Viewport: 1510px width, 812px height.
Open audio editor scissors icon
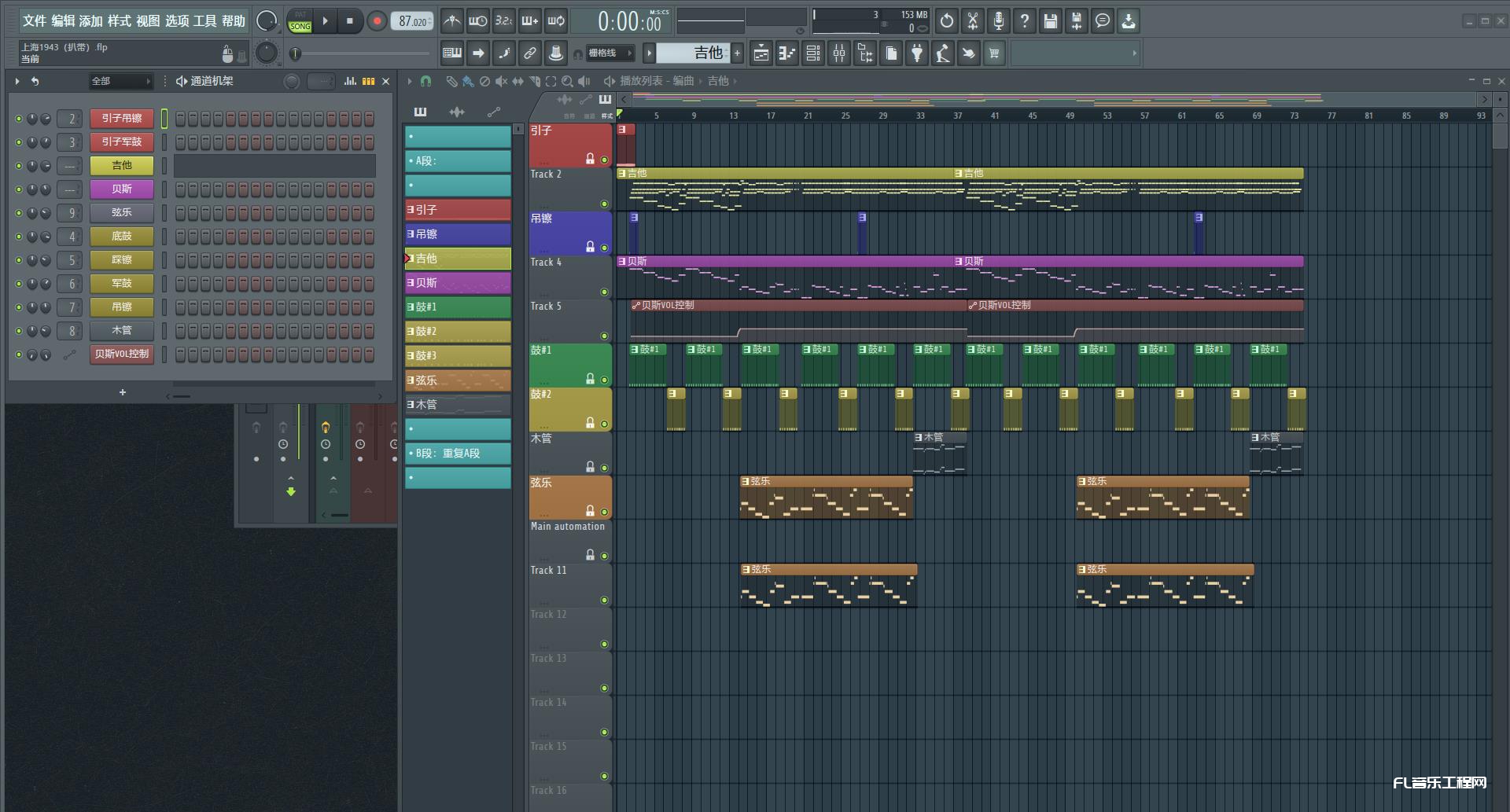pos(973,21)
